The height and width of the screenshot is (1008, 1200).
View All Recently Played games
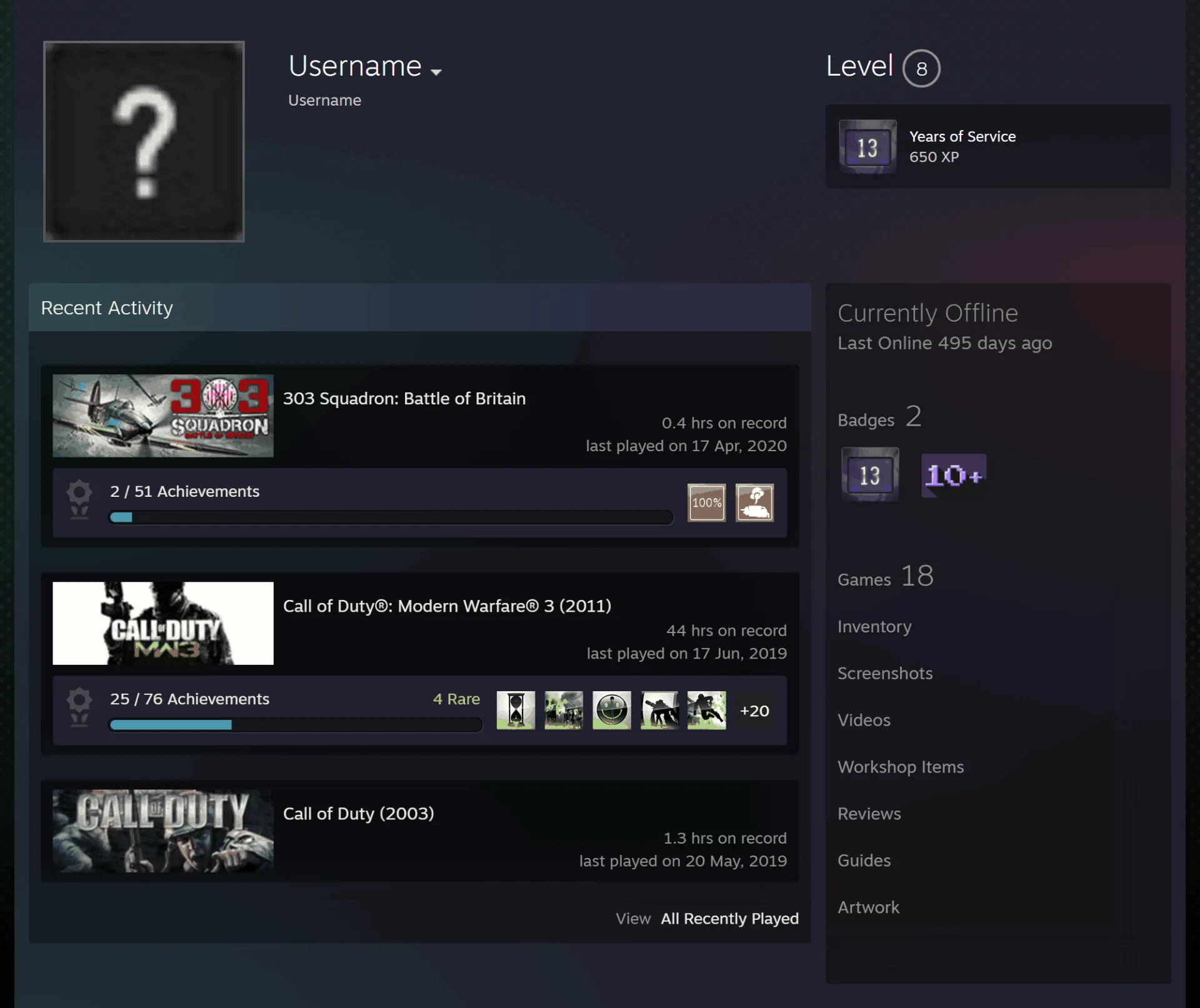pyautogui.click(x=730, y=919)
